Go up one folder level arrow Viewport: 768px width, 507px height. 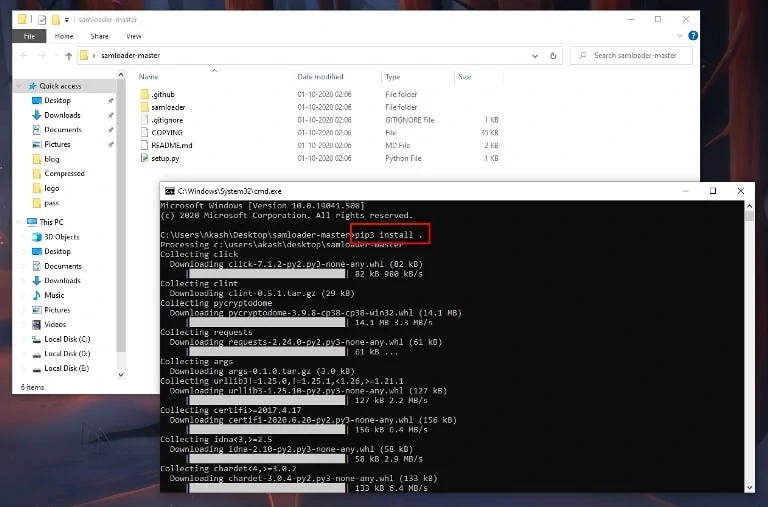(x=69, y=56)
